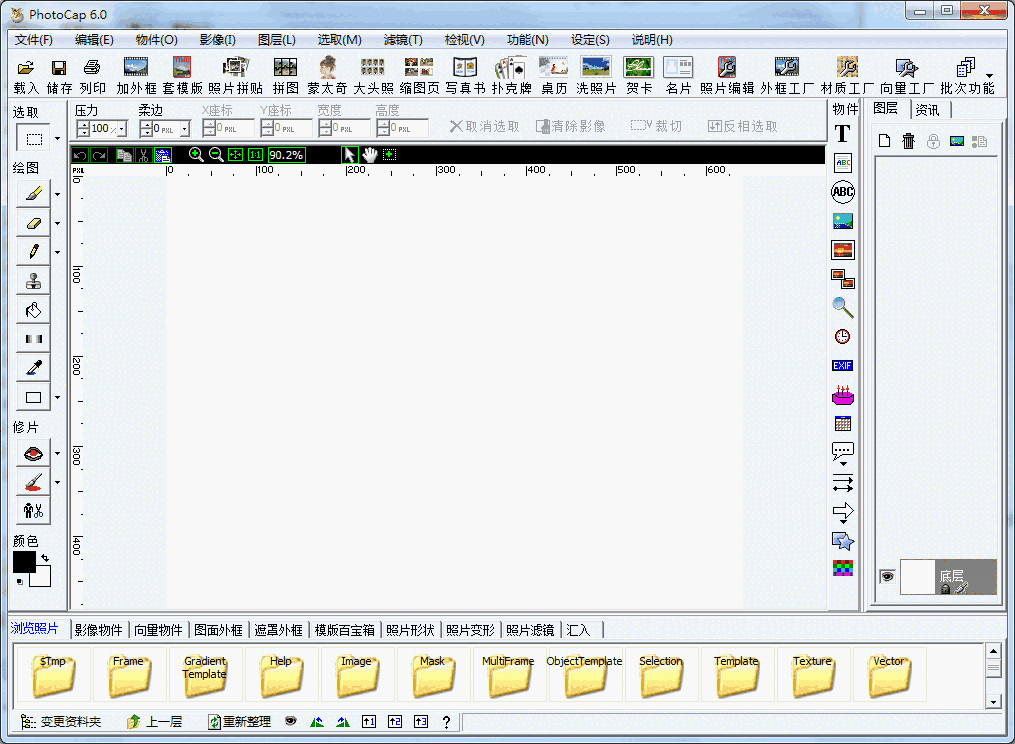Screen dimensions: 1015x744
Task: Expand the pencil tool options arrow
Action: click(x=57, y=252)
